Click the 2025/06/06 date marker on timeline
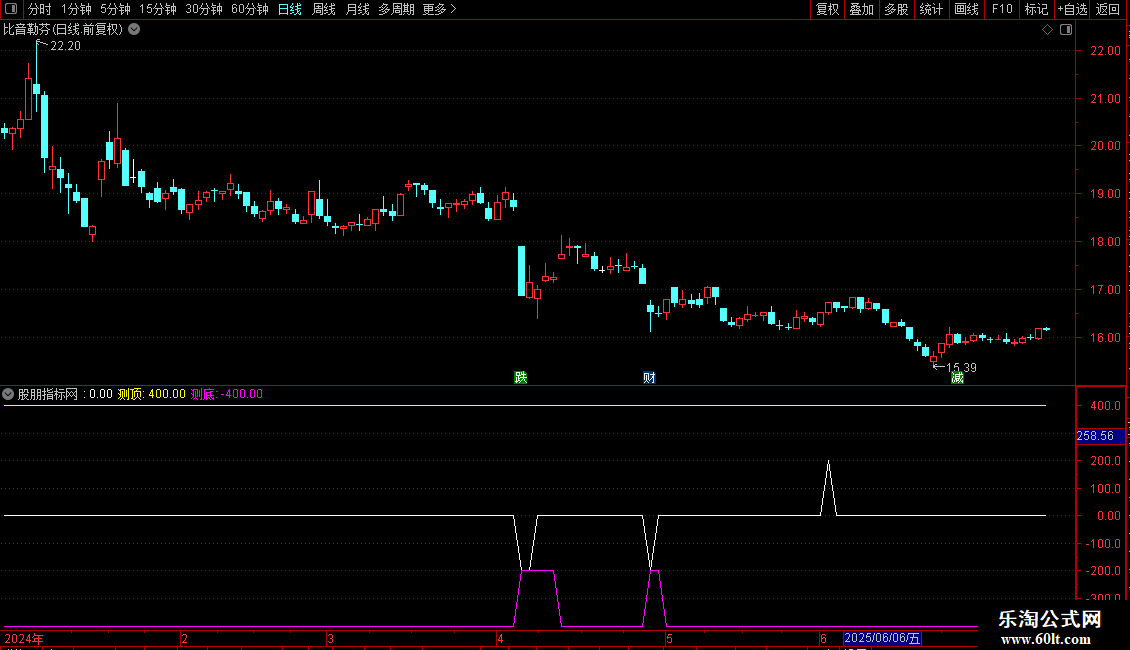This screenshot has height=650, width=1130. click(x=883, y=638)
